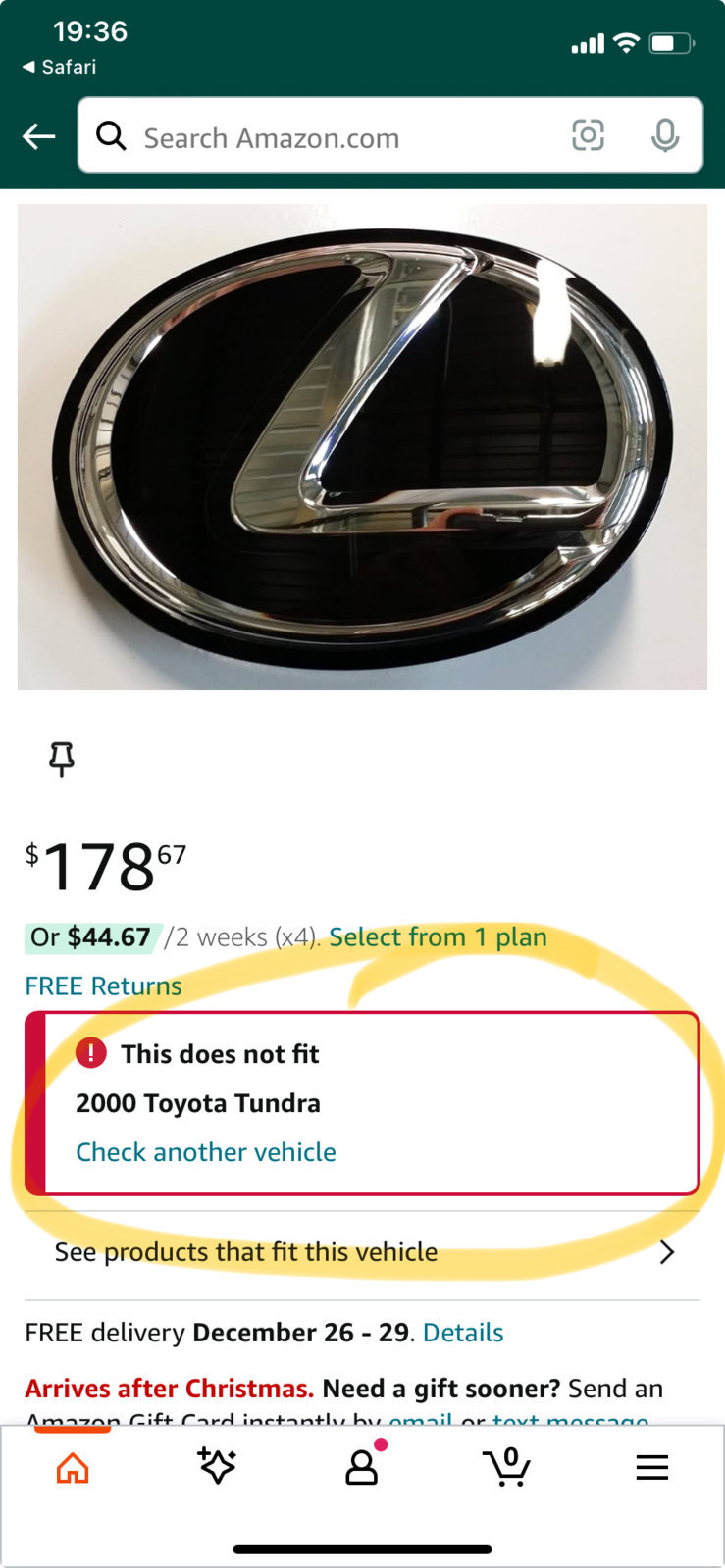Image resolution: width=725 pixels, height=1568 pixels.
Task: Open delivery Details link
Action: [x=463, y=1333]
